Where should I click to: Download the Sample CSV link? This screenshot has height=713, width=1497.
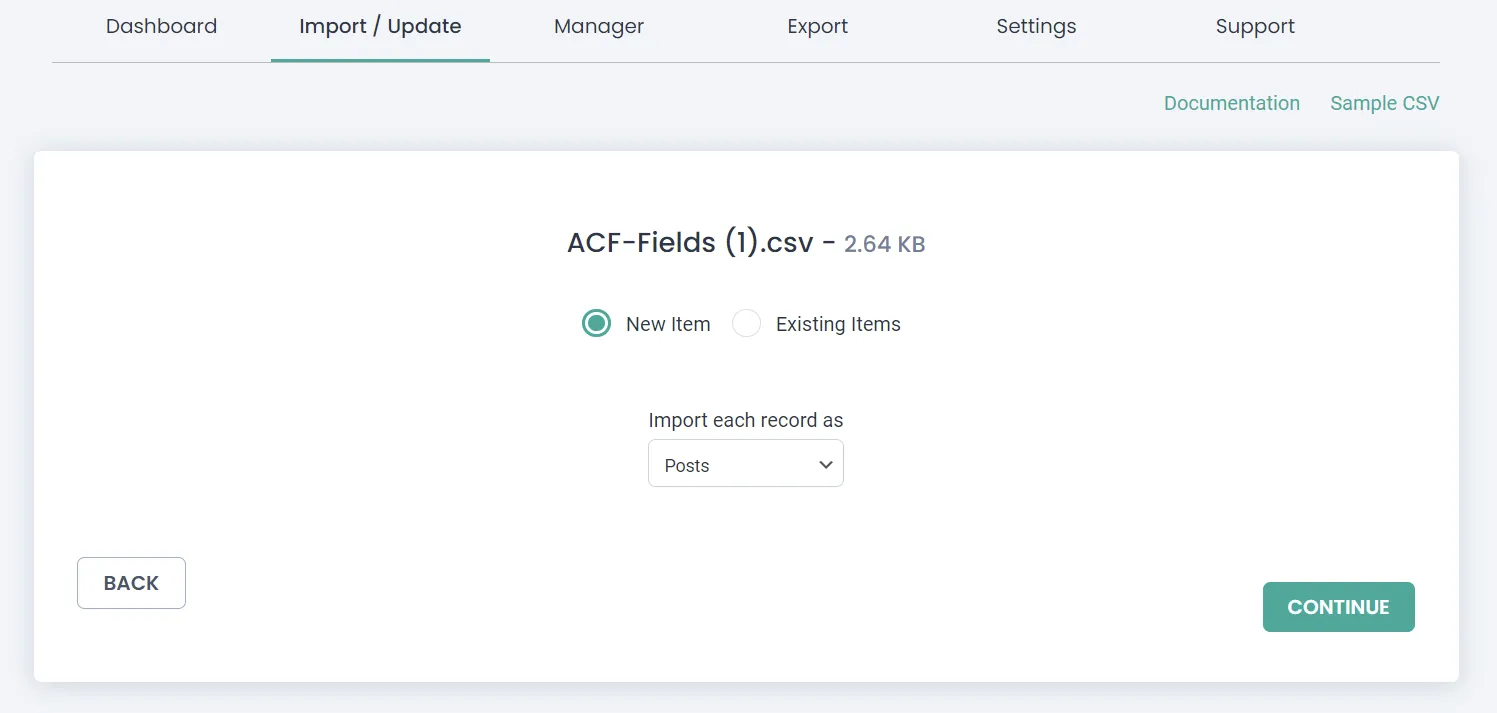pos(1384,103)
